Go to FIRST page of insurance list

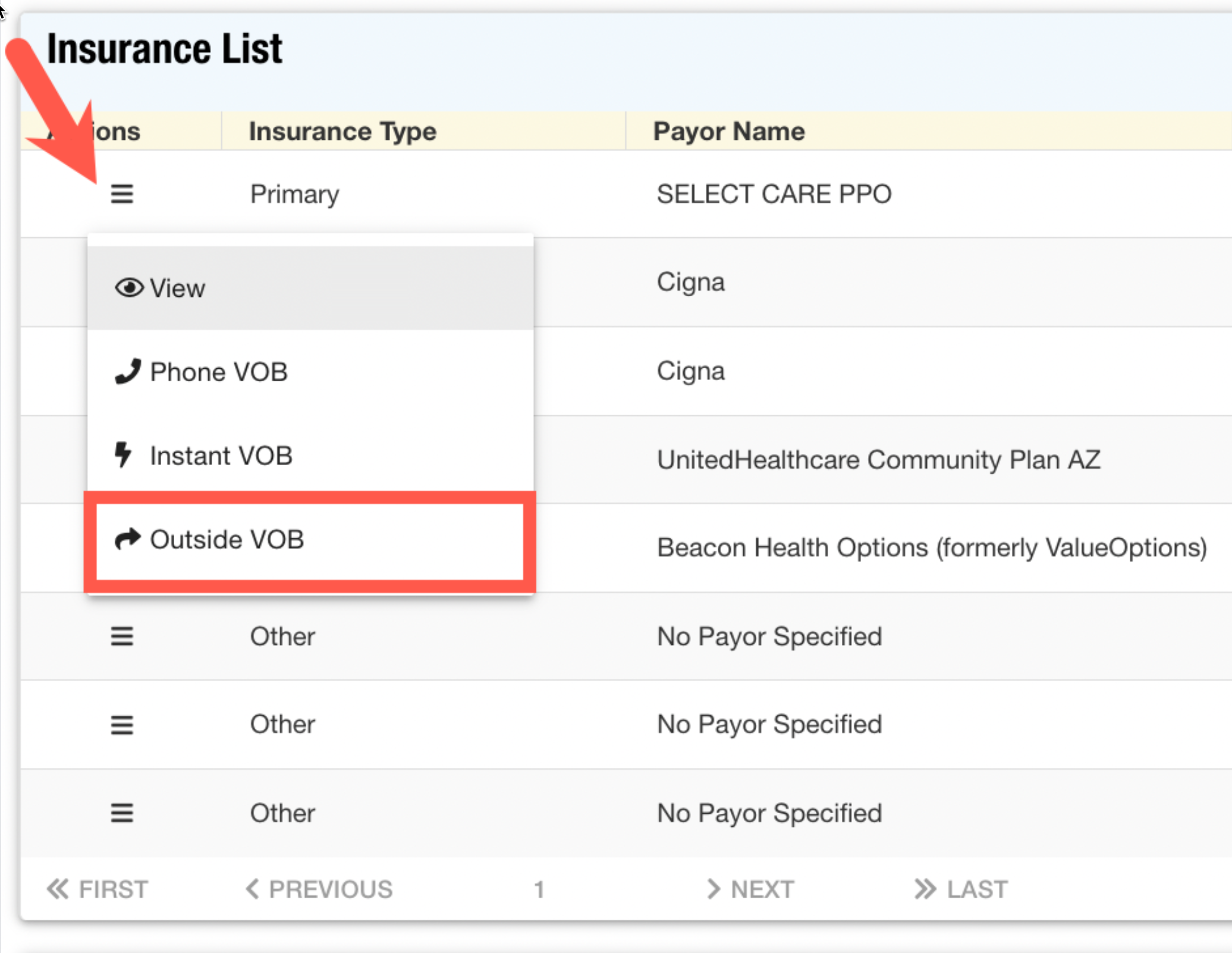pyautogui.click(x=98, y=889)
